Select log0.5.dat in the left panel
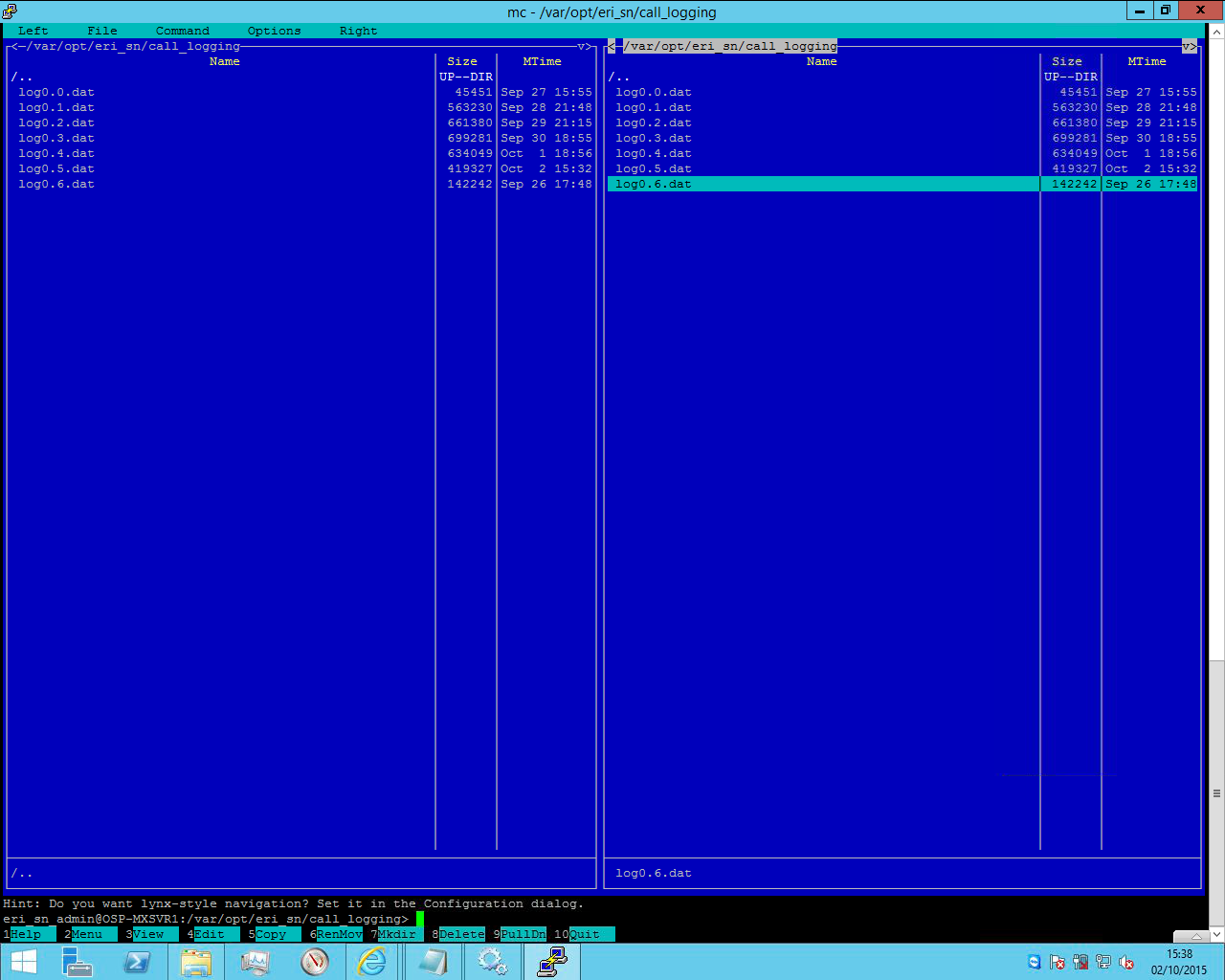 pos(301,168)
